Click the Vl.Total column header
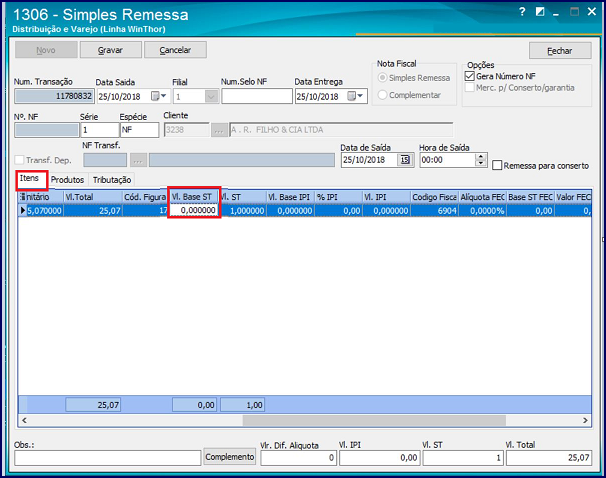The image size is (606, 478). pyautogui.click(x=93, y=197)
